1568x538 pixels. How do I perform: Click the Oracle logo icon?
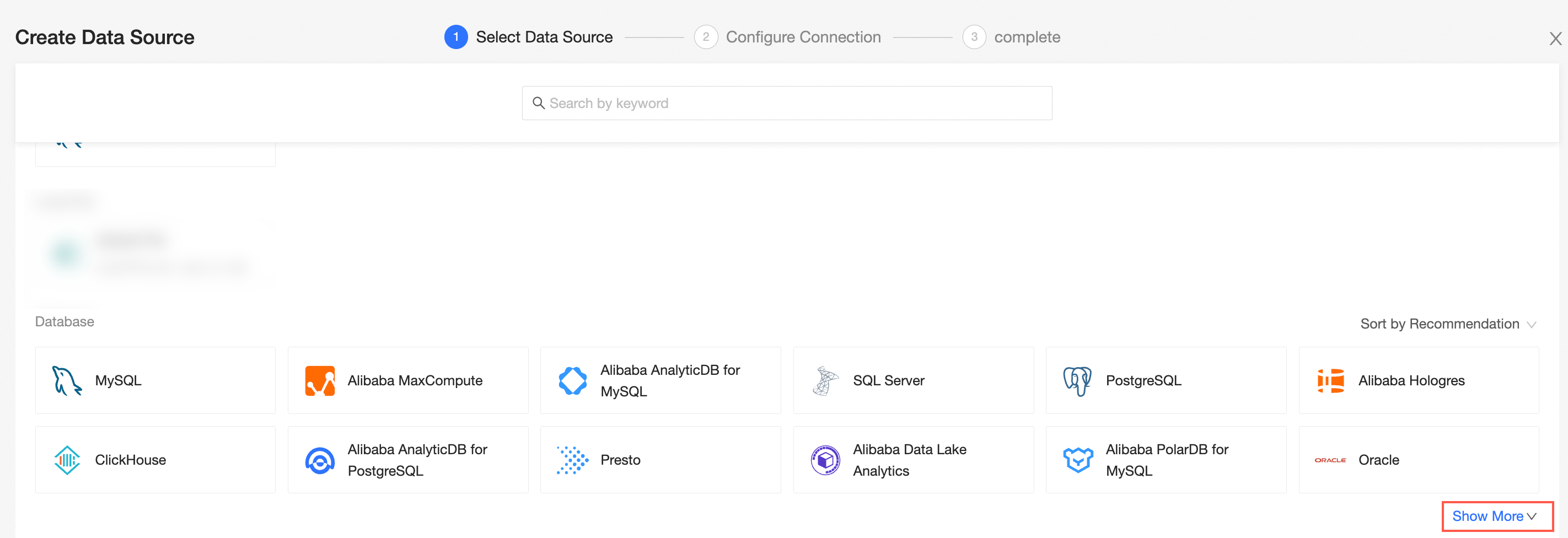pos(1330,460)
